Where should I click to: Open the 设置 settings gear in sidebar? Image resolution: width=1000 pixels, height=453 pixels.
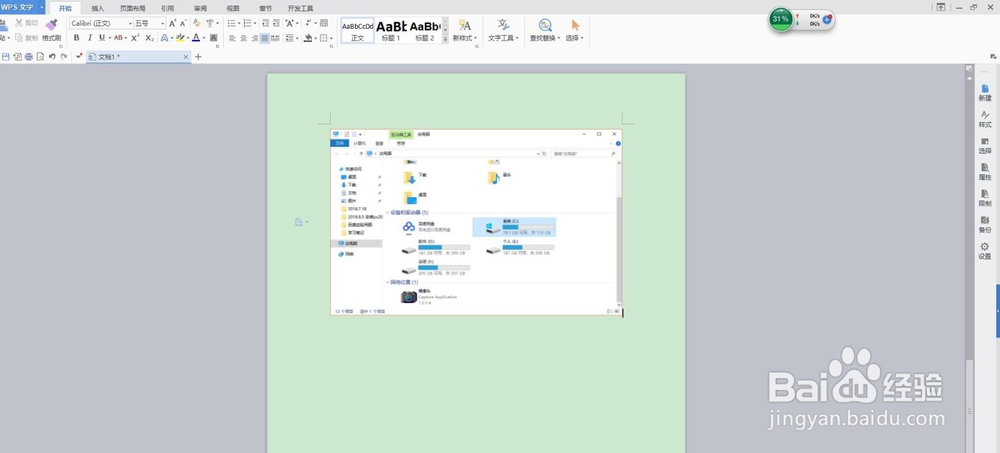coord(985,251)
